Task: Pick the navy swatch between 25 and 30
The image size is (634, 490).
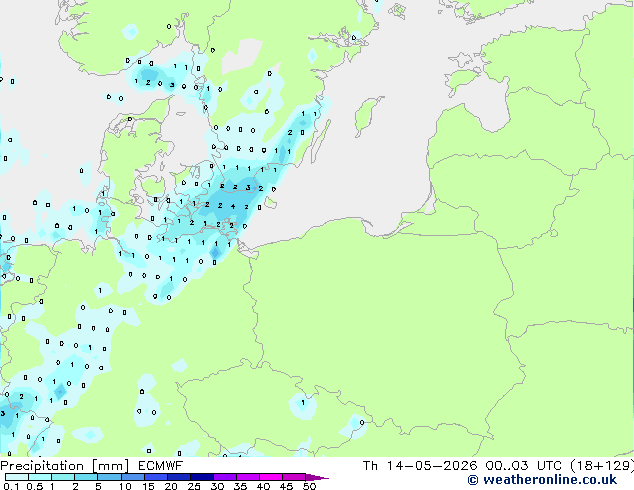Action: click(202, 477)
